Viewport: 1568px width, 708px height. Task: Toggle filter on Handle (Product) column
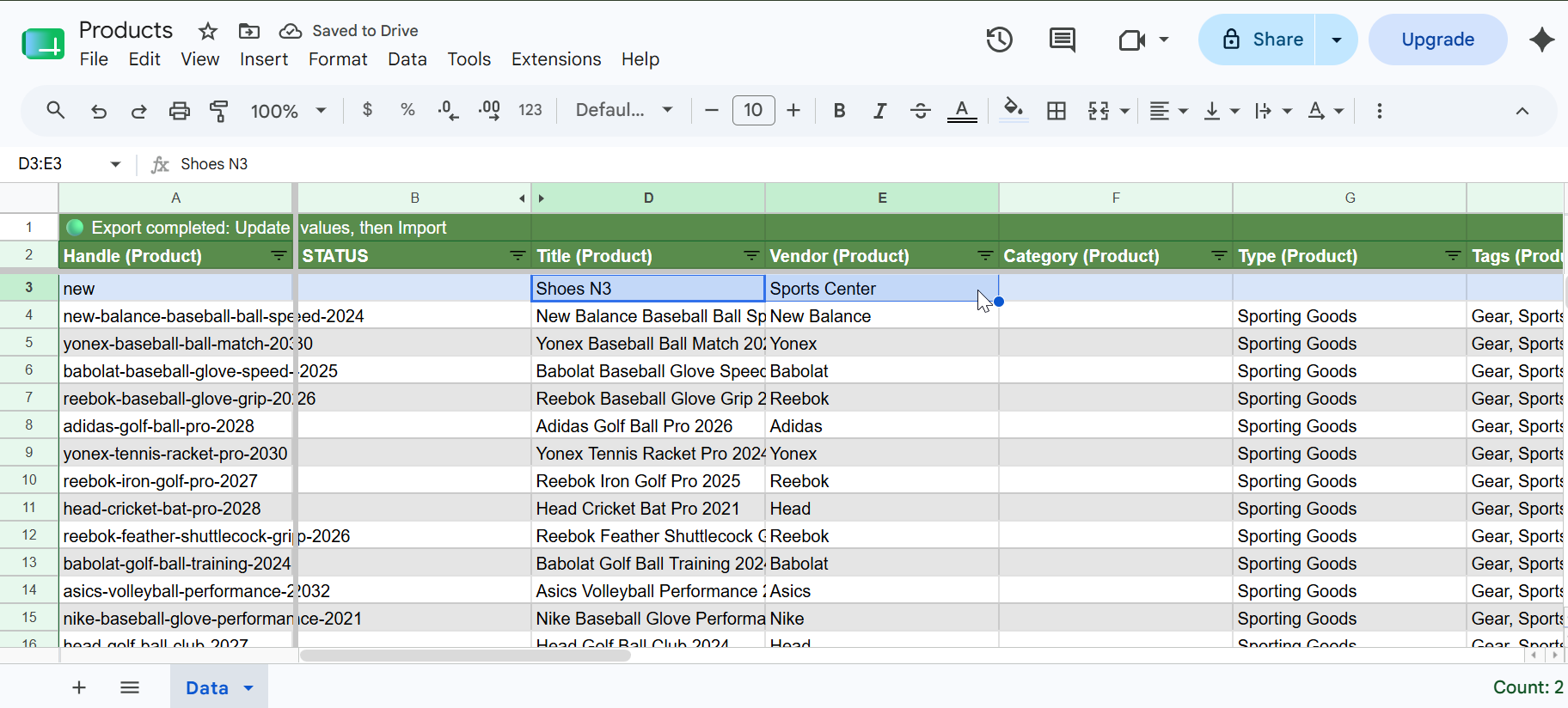tap(279, 256)
